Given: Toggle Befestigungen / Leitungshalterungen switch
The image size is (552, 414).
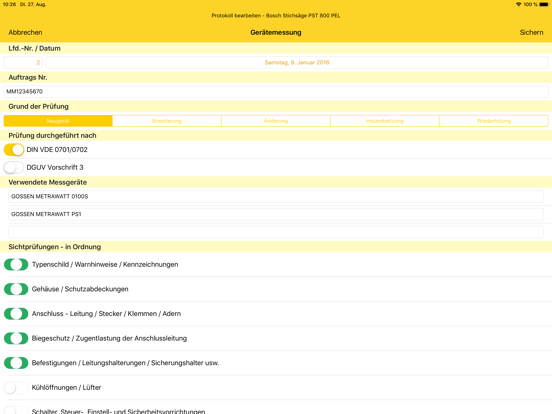Looking at the screenshot, I should click(x=16, y=363).
